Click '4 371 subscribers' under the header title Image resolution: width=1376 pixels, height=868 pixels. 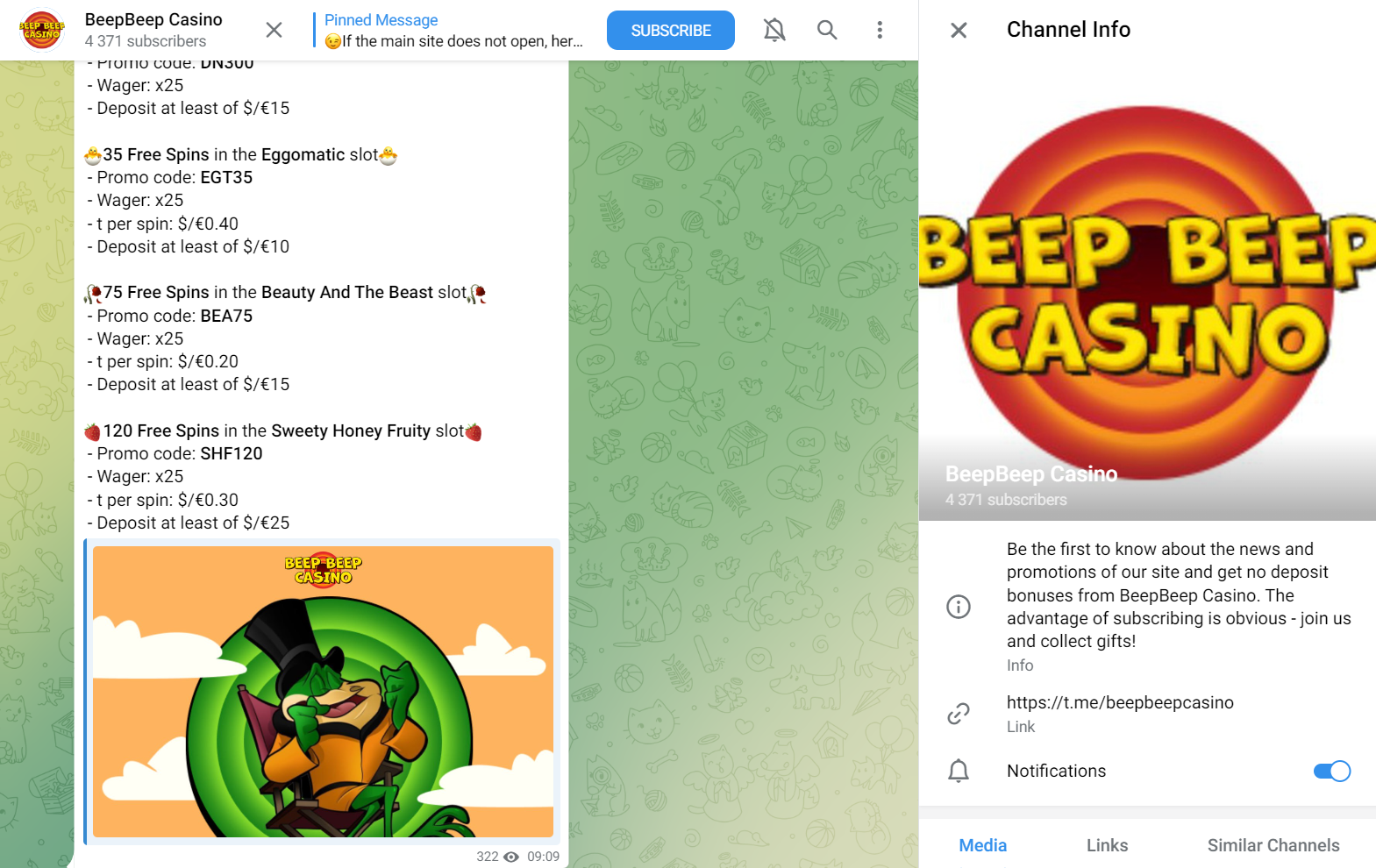click(146, 41)
